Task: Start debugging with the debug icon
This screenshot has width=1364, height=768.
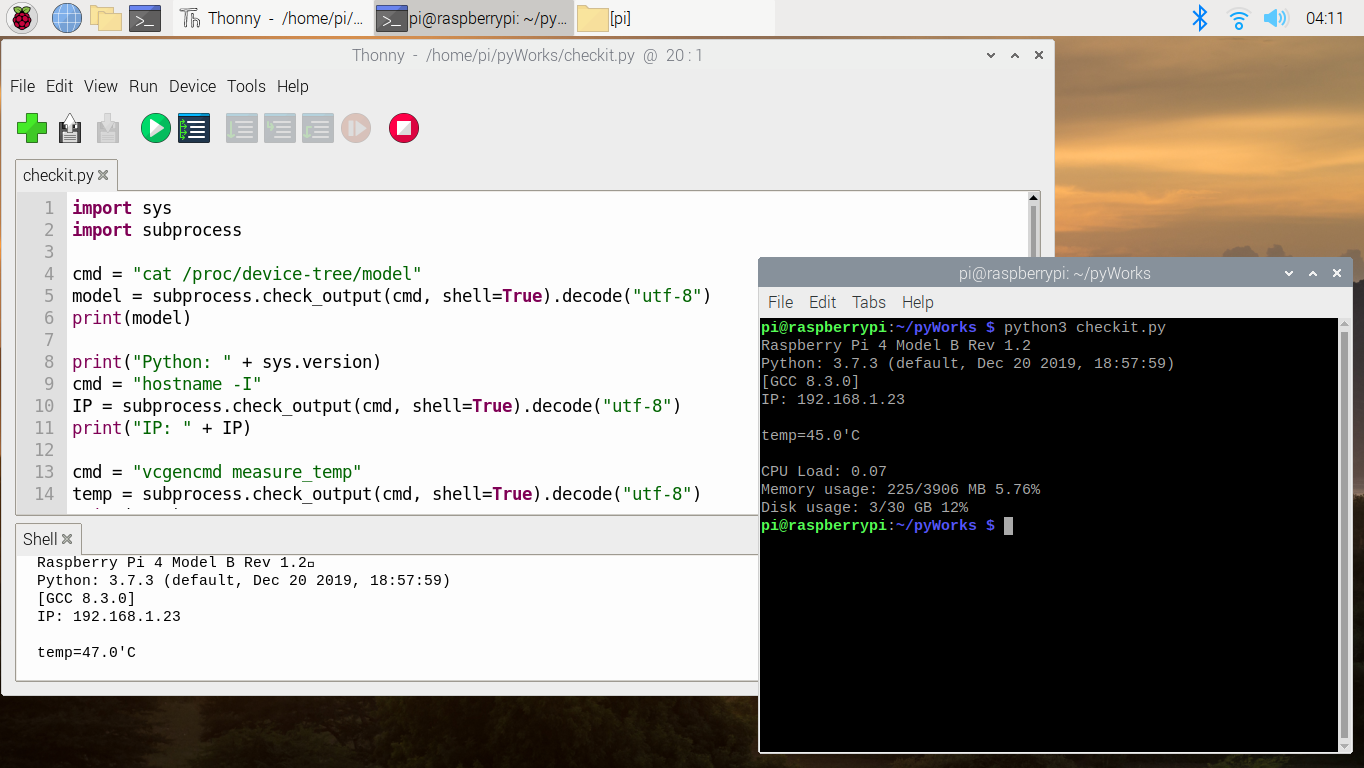Action: coord(194,128)
